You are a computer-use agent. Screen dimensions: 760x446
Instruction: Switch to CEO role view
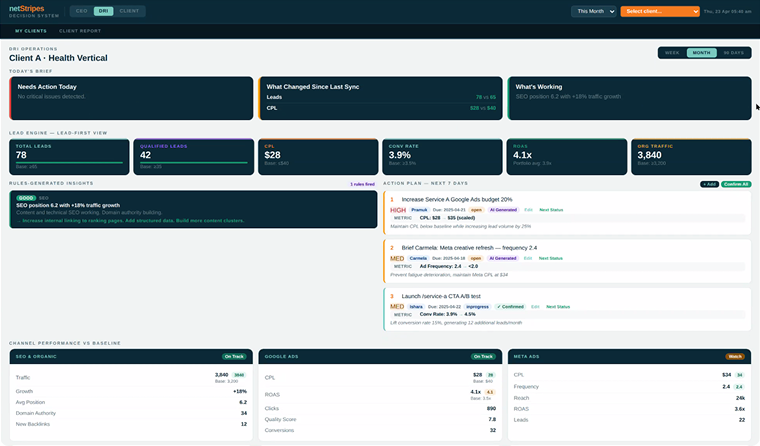(81, 11)
